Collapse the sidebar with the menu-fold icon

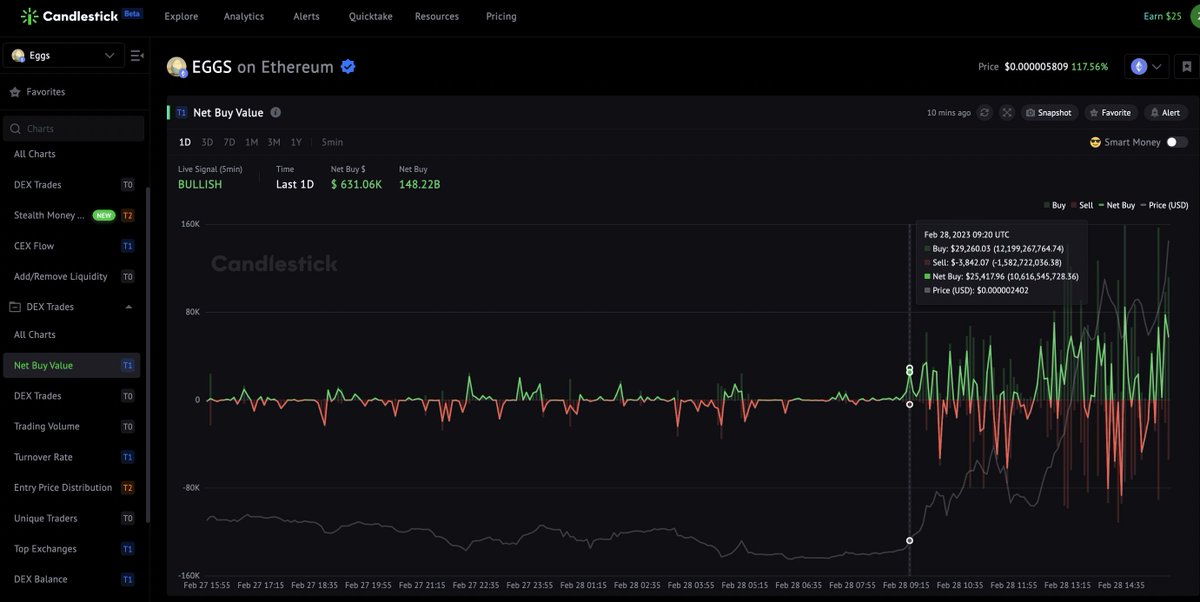137,56
